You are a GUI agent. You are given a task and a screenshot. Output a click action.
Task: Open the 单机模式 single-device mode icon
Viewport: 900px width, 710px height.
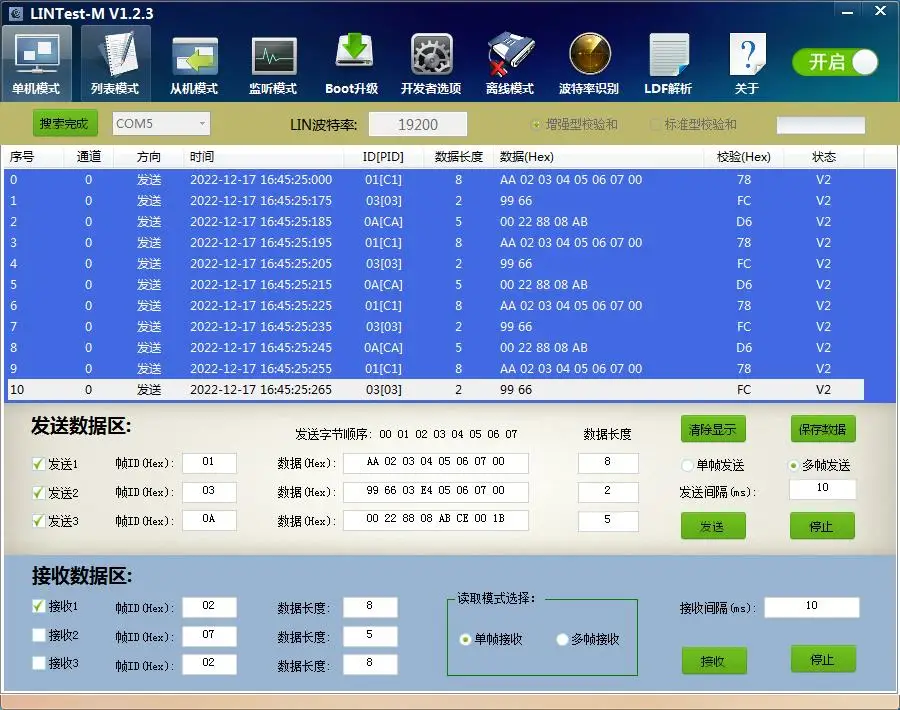[36, 62]
